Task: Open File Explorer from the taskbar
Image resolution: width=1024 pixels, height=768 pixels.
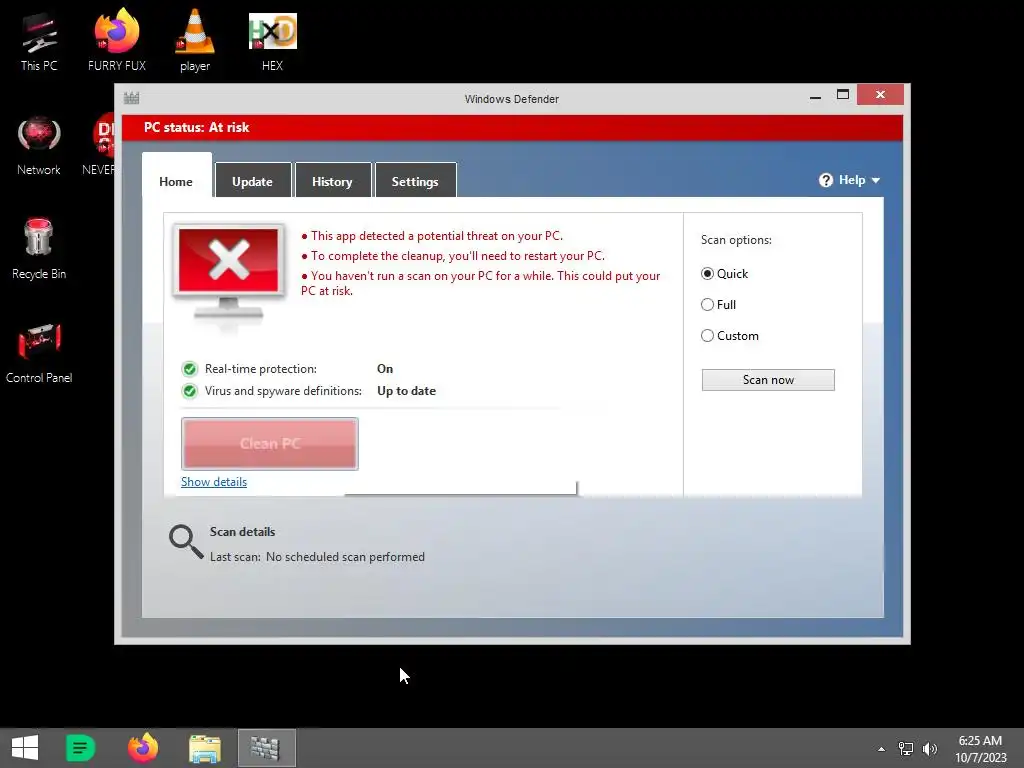Action: (x=205, y=748)
